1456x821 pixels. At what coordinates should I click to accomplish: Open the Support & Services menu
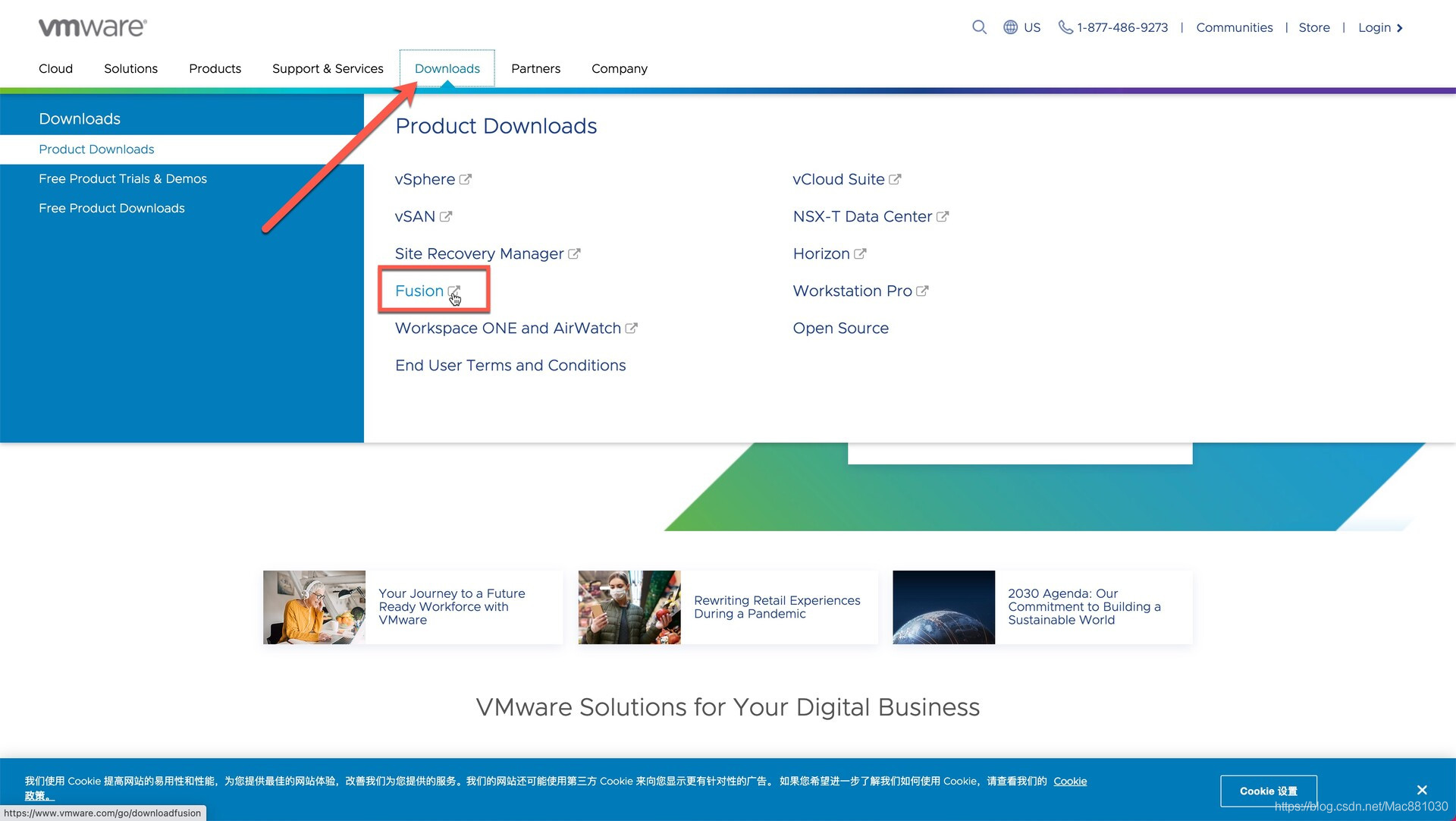[328, 68]
